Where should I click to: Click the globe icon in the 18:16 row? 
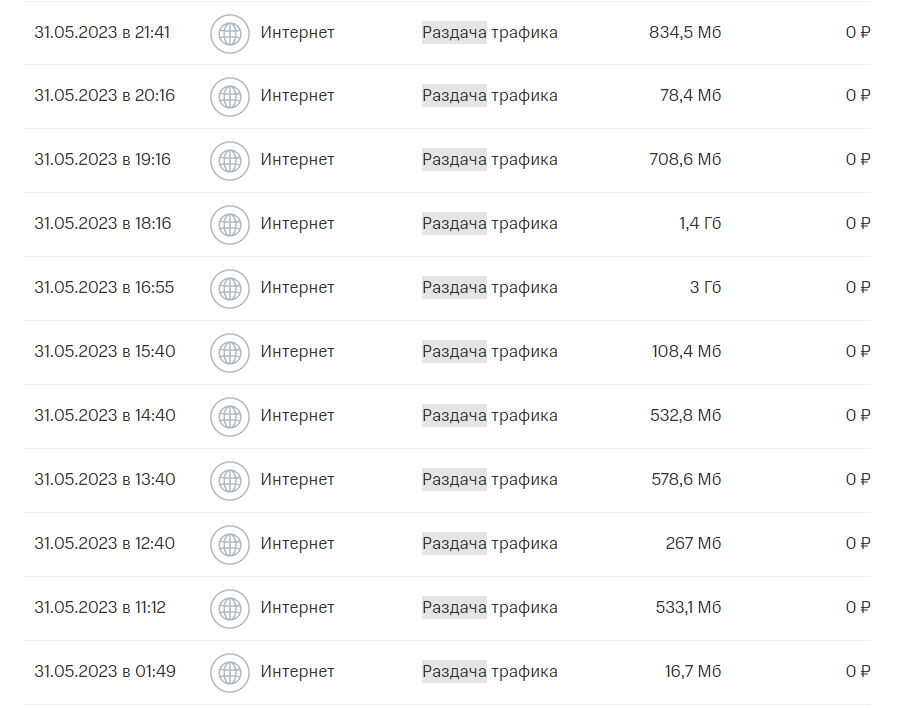click(230, 225)
